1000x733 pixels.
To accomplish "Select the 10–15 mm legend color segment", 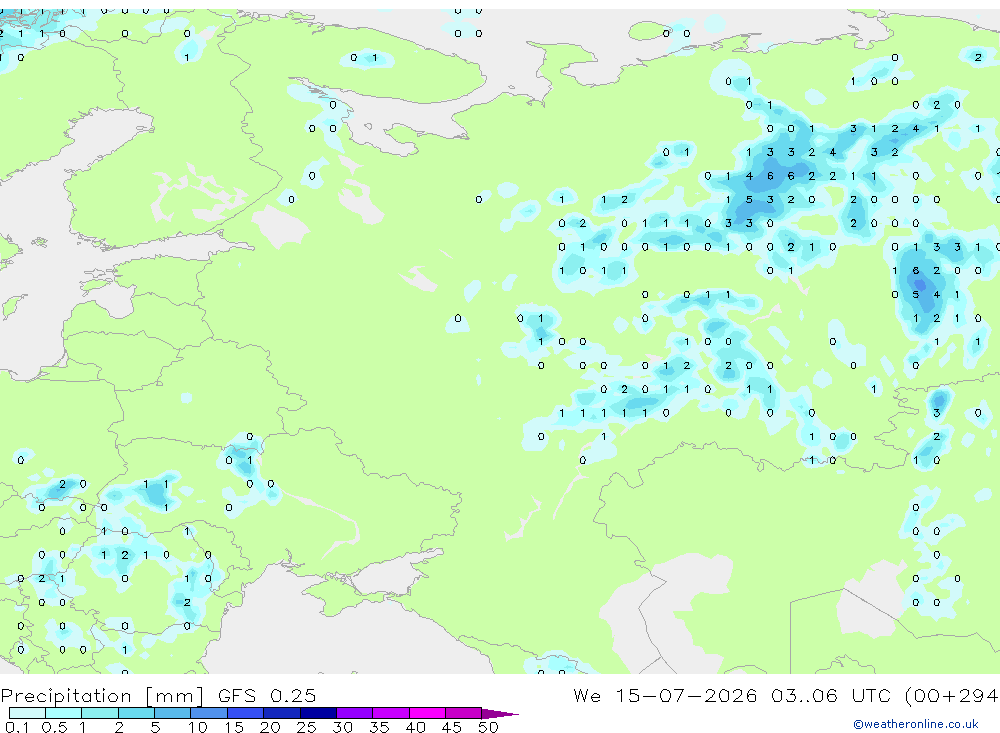I will coord(209,713).
